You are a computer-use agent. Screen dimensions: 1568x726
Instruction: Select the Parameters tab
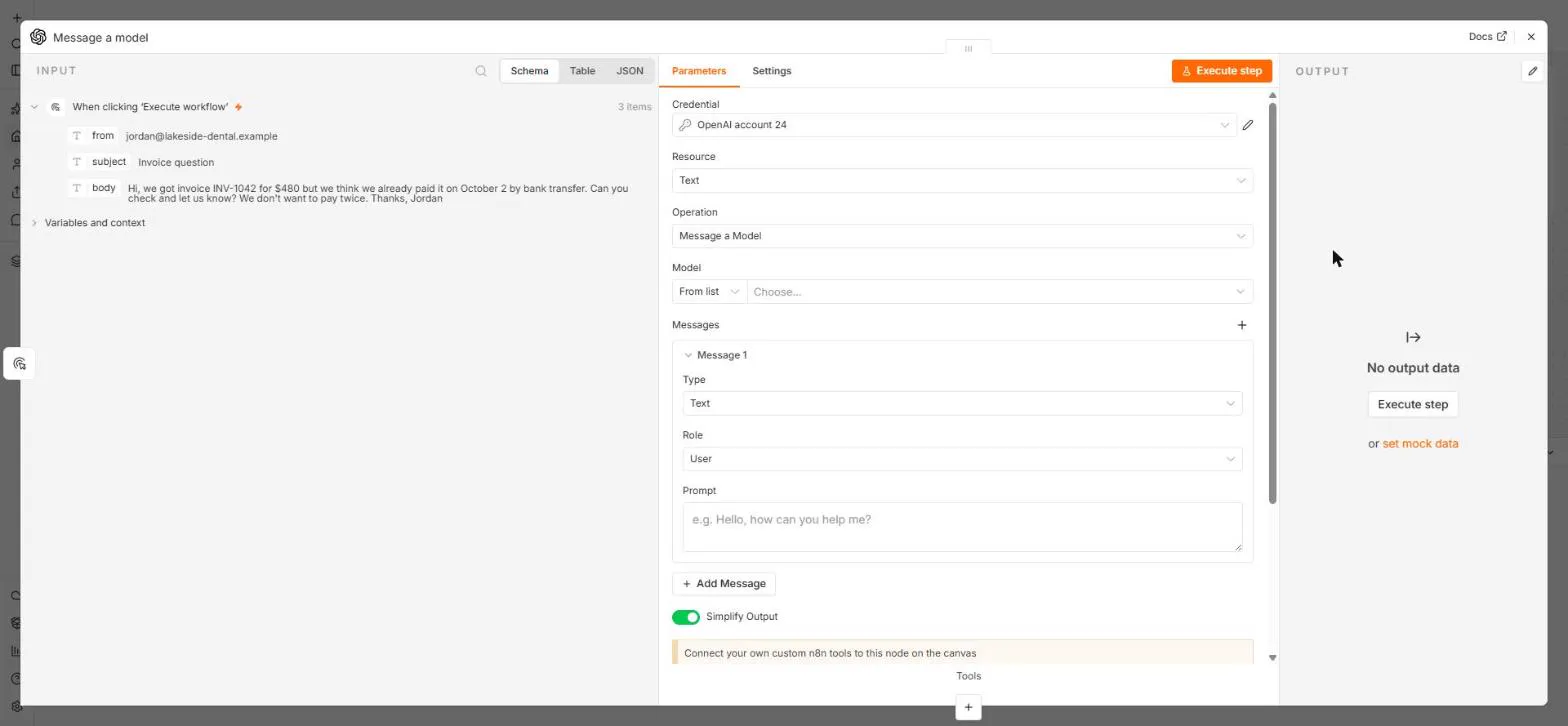point(699,71)
